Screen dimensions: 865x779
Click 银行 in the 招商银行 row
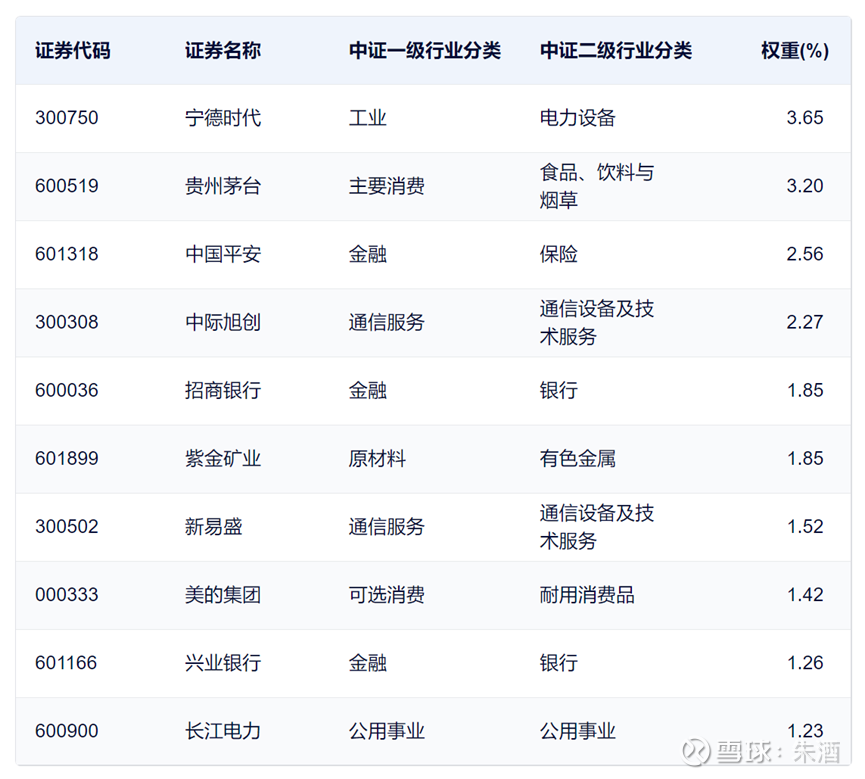coord(559,391)
